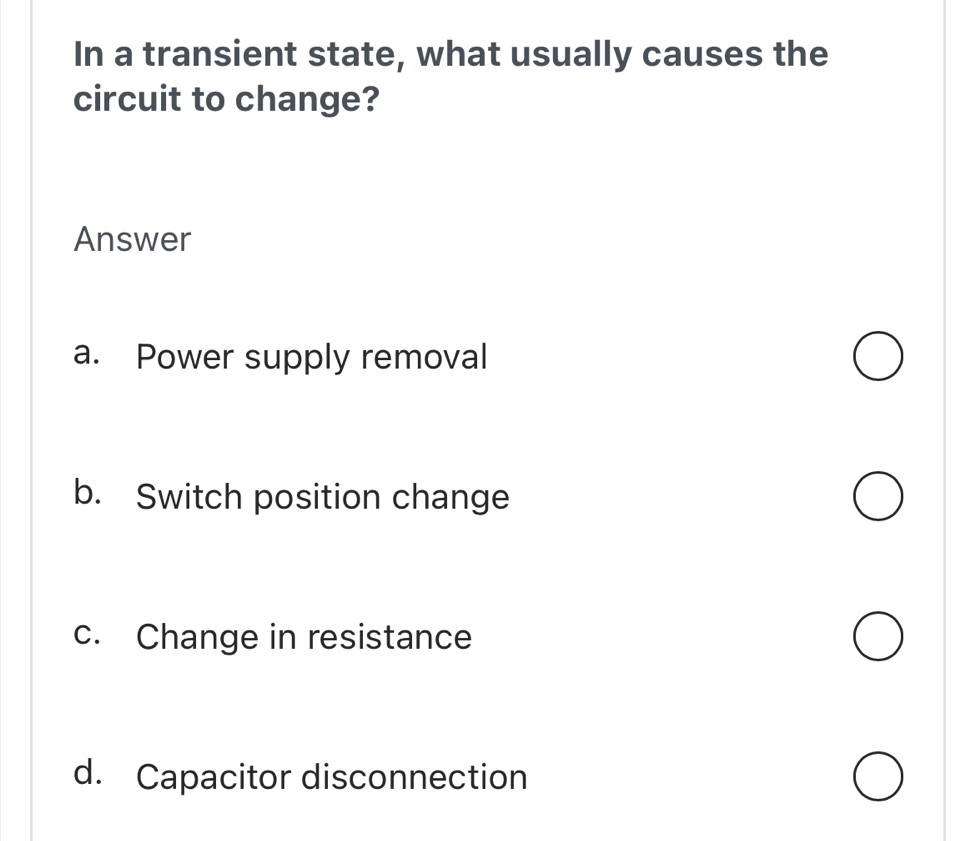Click the label d next to fourth option
This screenshot has width=967, height=841.
click(x=87, y=771)
